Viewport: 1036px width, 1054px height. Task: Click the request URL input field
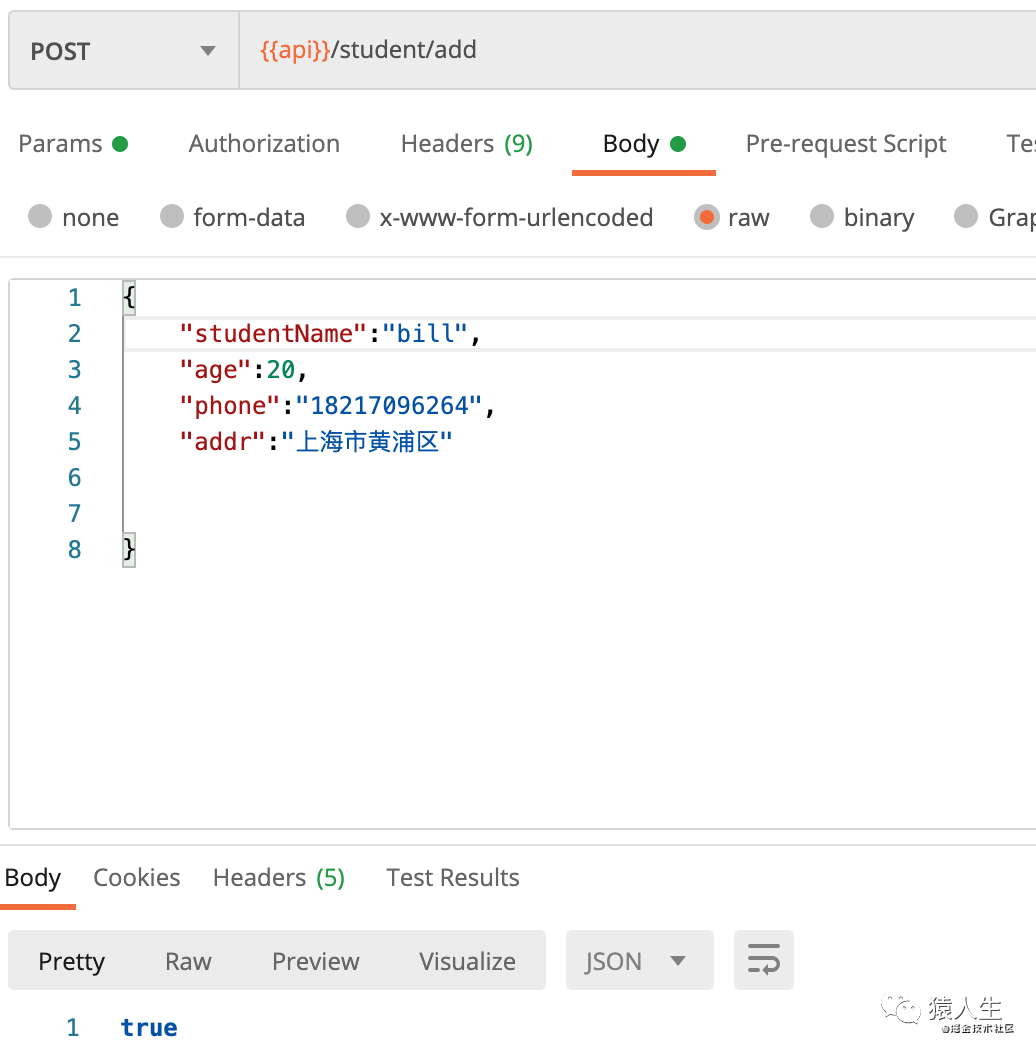pyautogui.click(x=630, y=51)
